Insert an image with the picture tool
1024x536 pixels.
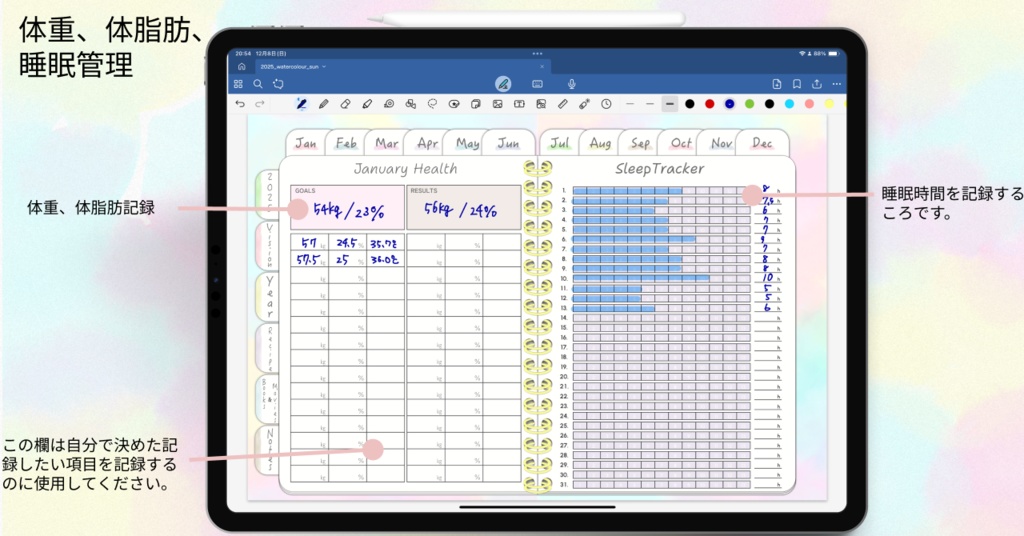(x=498, y=104)
